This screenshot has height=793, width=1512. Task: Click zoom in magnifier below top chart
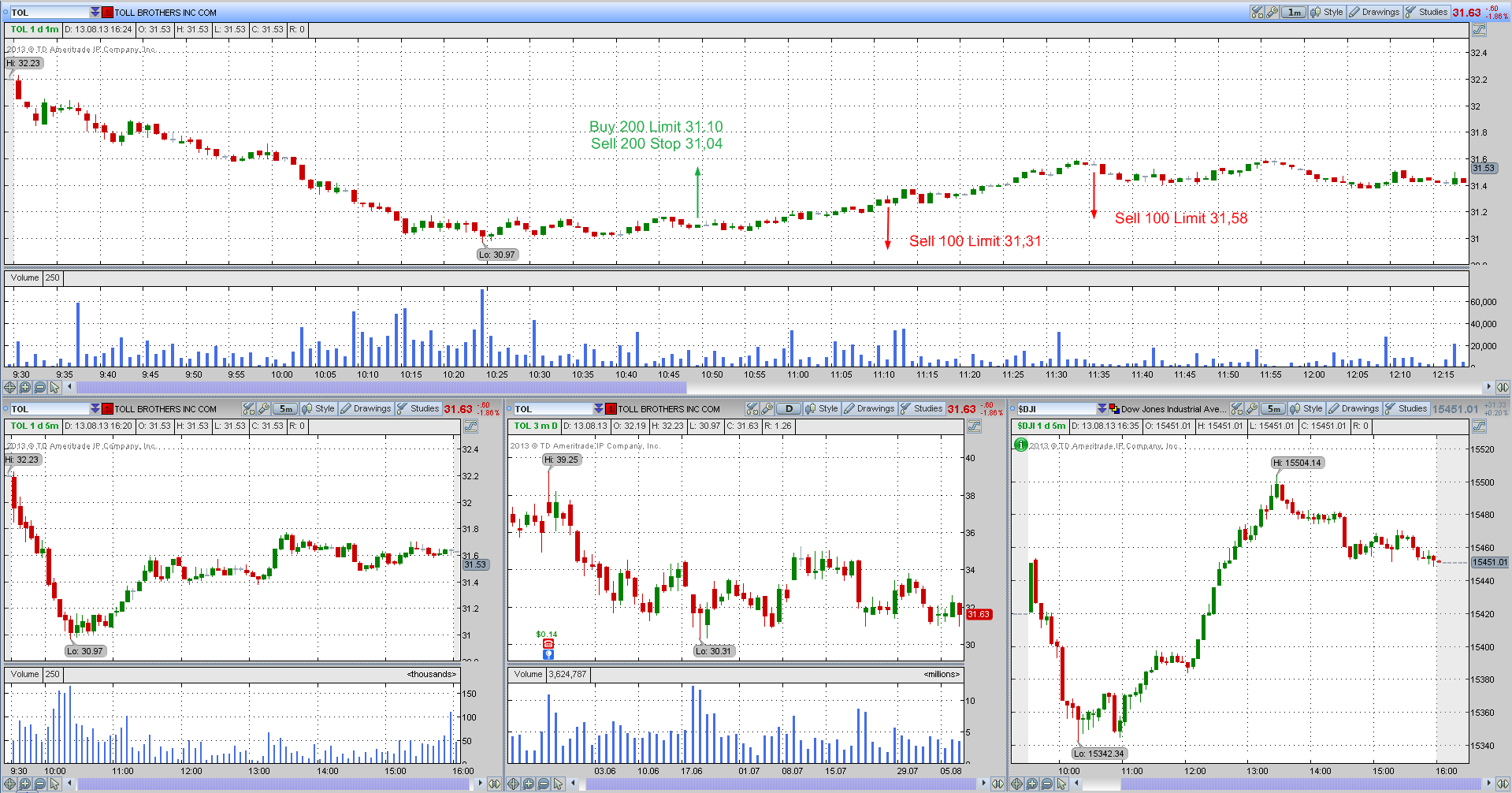(x=24, y=387)
